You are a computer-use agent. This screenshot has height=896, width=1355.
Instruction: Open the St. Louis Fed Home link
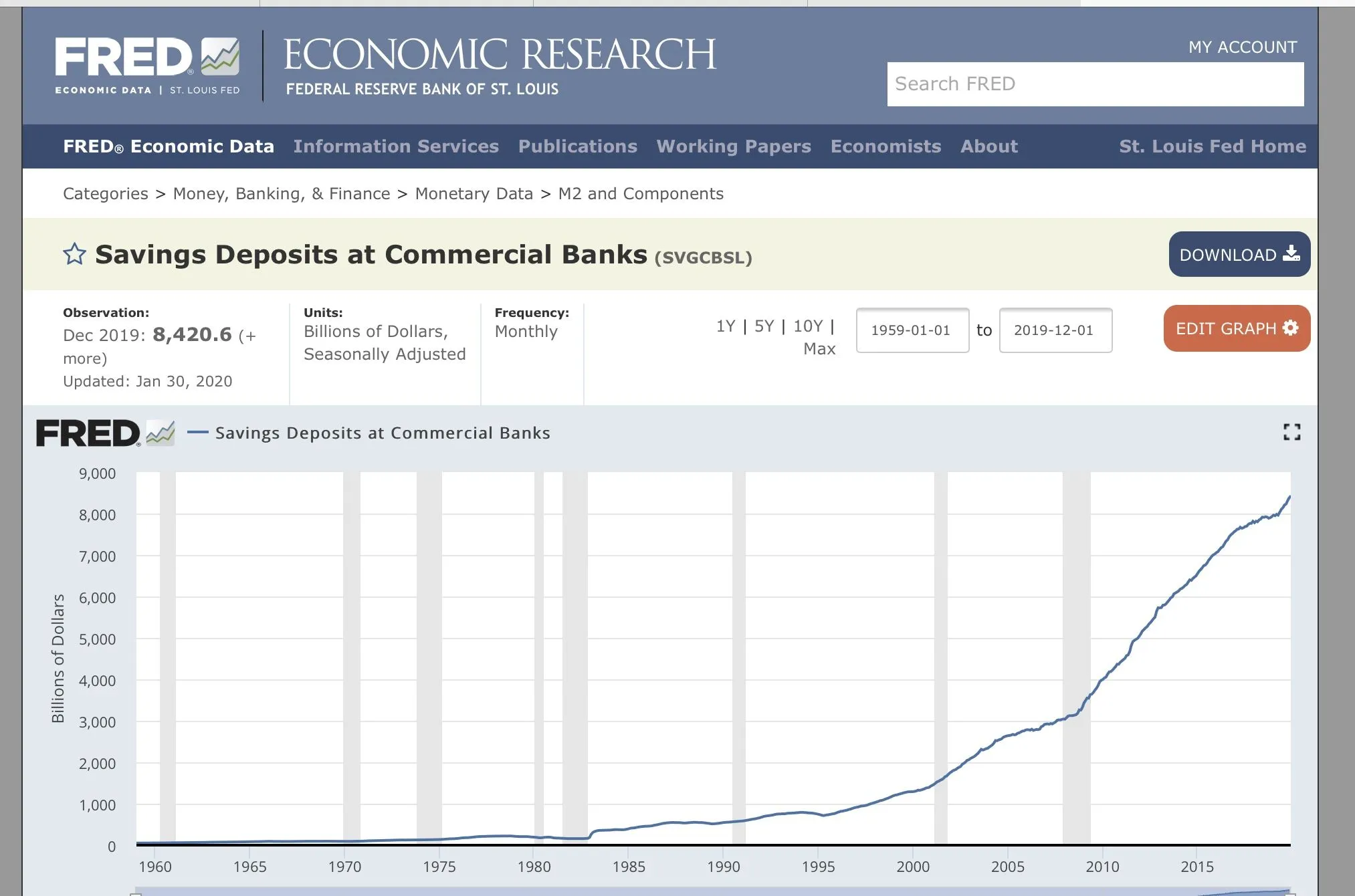[x=1212, y=146]
